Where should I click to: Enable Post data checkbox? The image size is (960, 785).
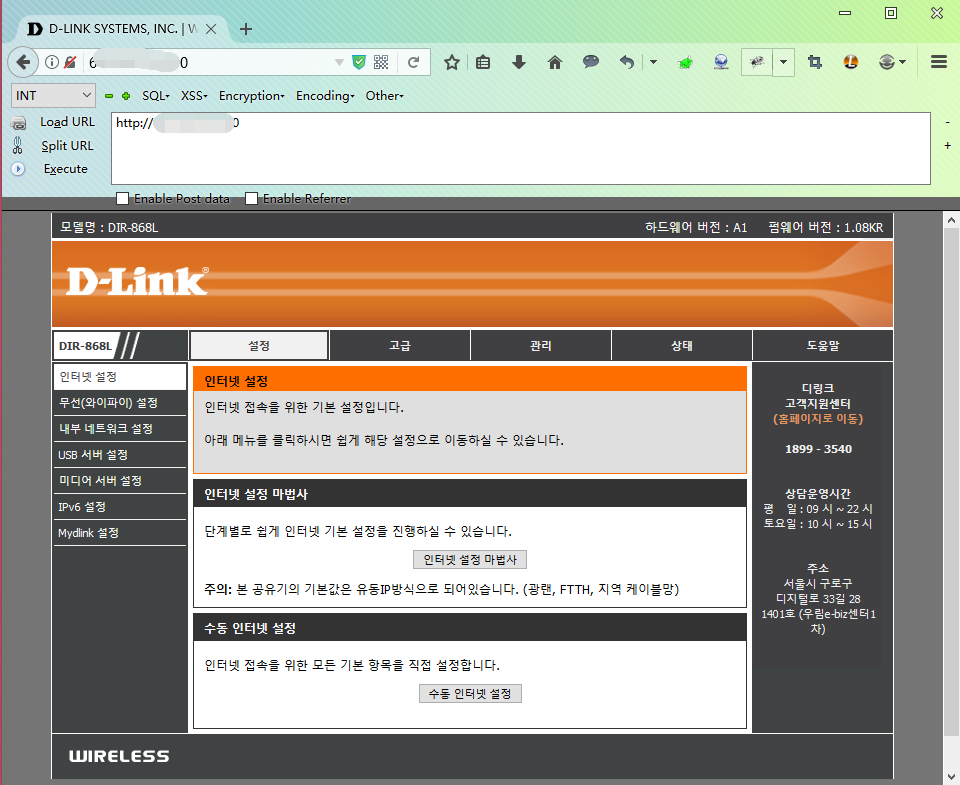click(122, 198)
